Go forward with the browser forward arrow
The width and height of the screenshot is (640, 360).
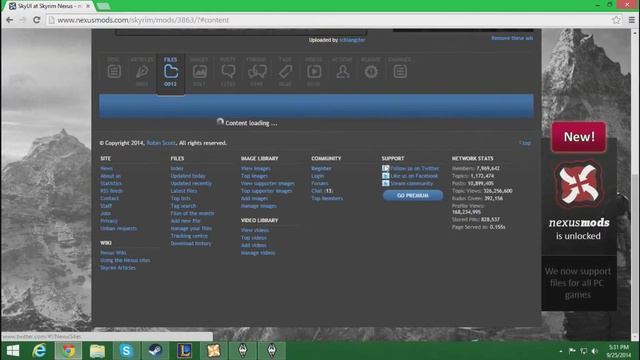(x=22, y=20)
